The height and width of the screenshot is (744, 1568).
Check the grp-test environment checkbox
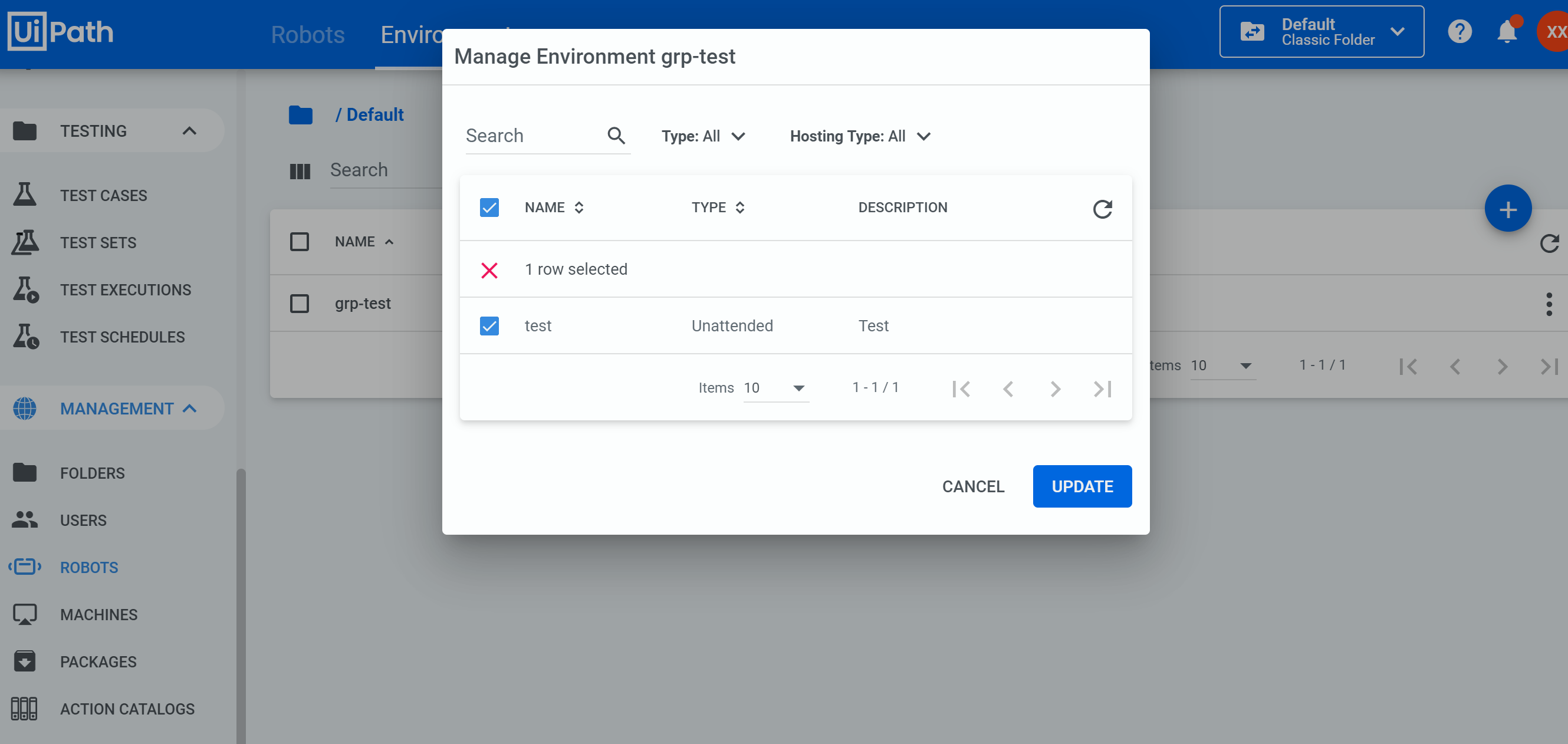(x=299, y=304)
